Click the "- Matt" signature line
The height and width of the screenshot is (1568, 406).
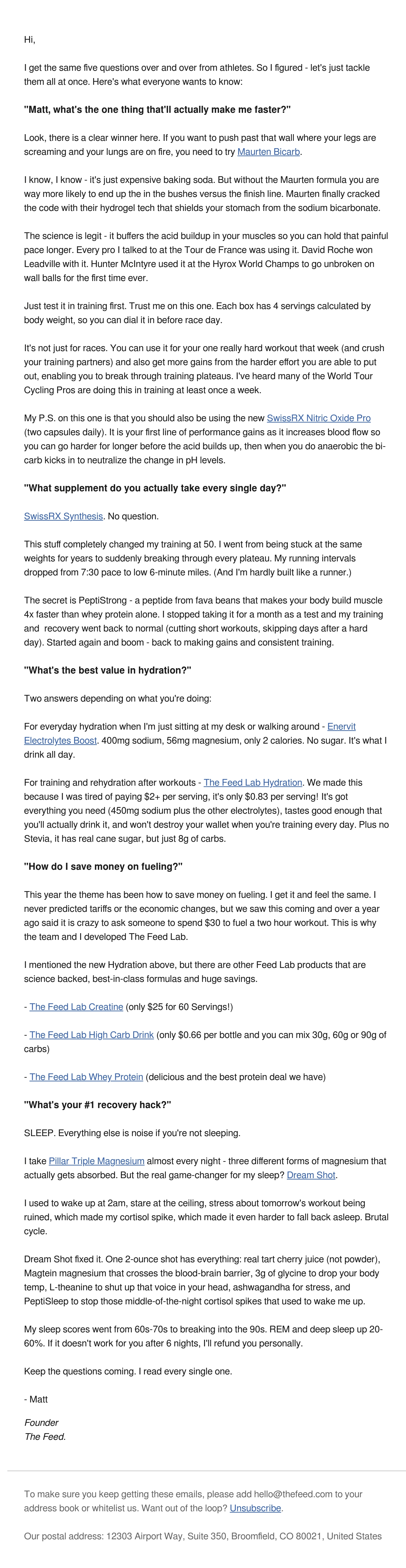coord(36,1399)
